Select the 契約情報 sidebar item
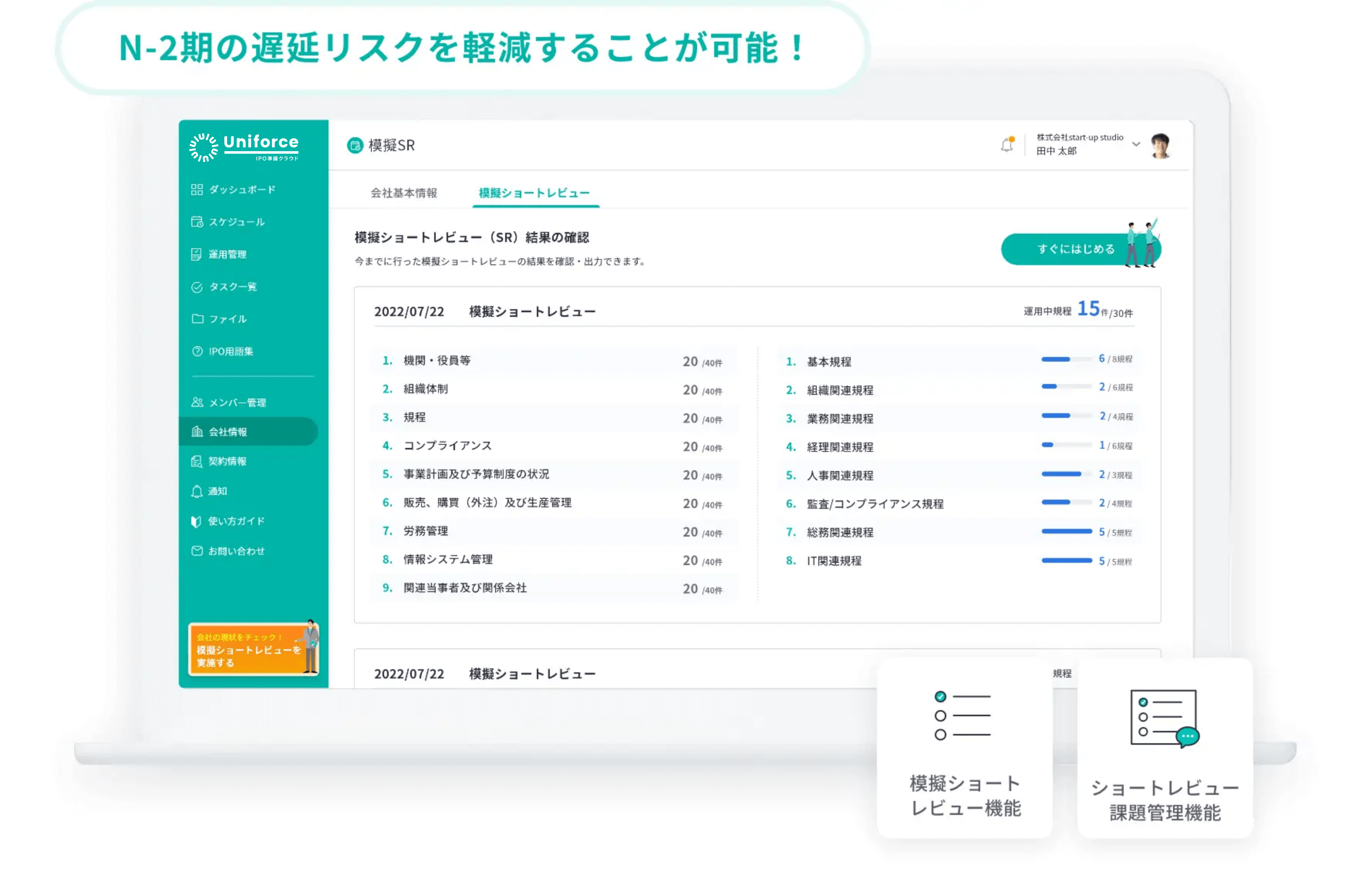The height and width of the screenshot is (882, 1372). (227, 461)
